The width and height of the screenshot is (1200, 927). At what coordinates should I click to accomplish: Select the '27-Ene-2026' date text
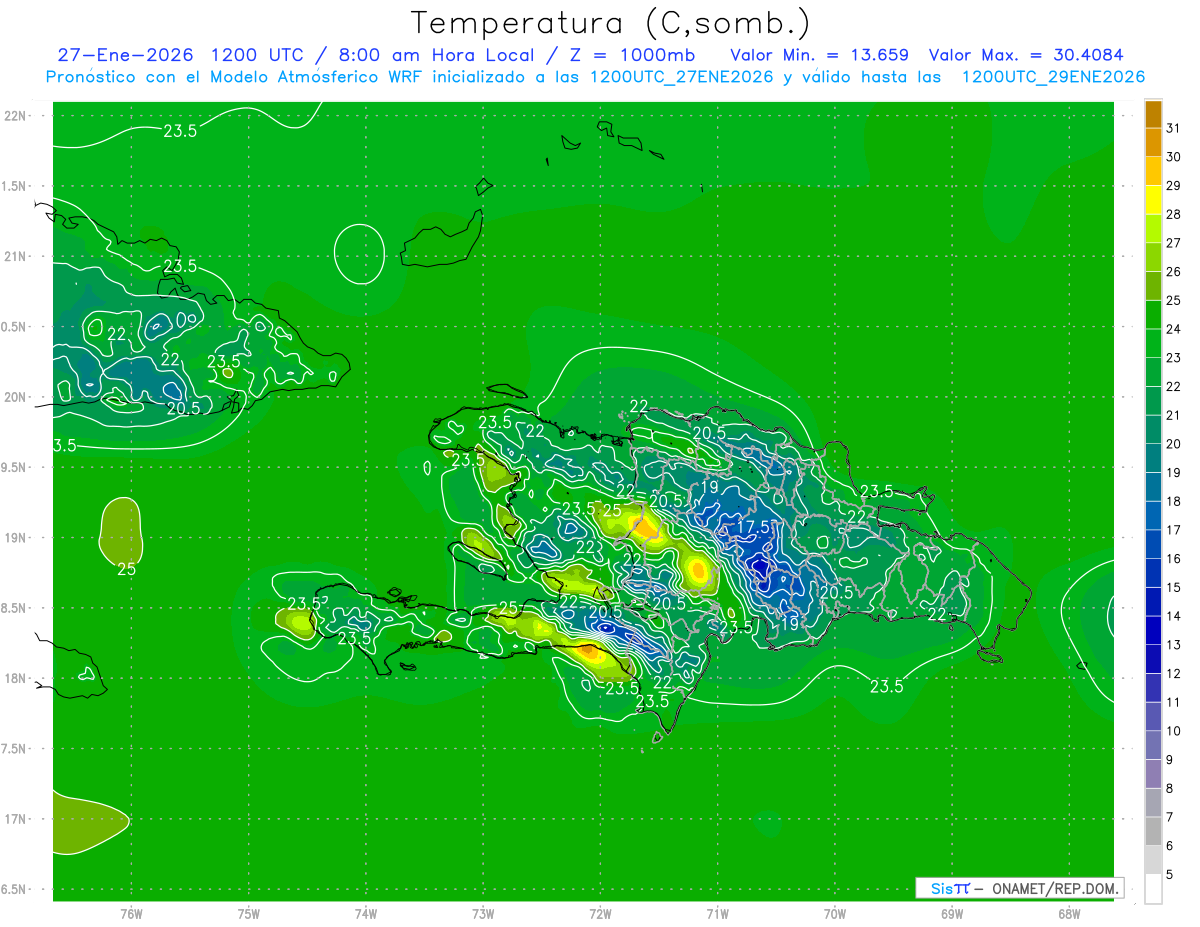125,55
